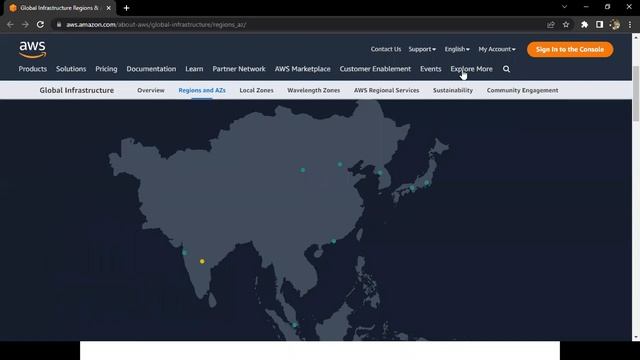
Task: Open the Explore More menu
Action: 471,69
